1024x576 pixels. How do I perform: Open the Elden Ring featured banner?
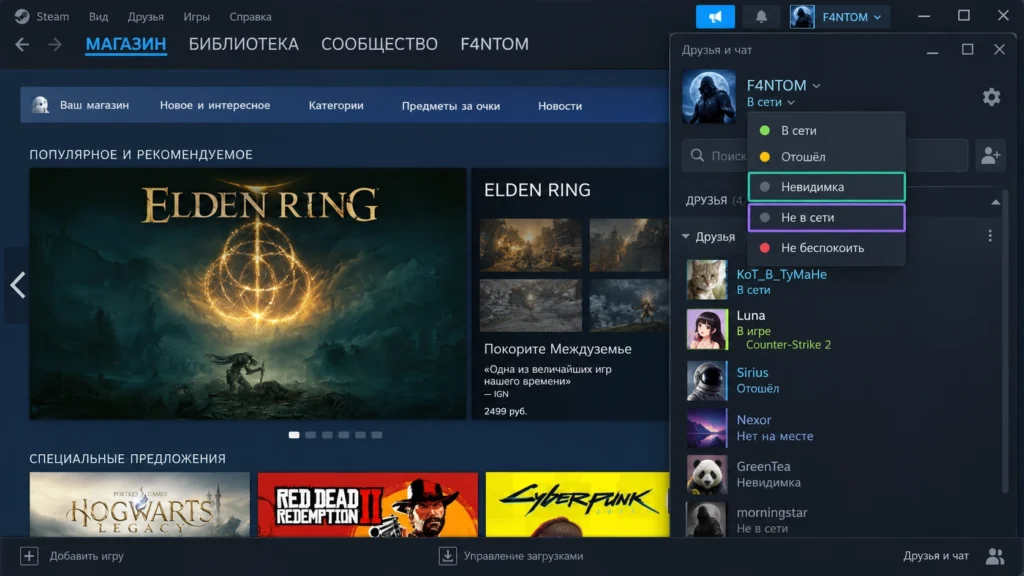coord(248,294)
